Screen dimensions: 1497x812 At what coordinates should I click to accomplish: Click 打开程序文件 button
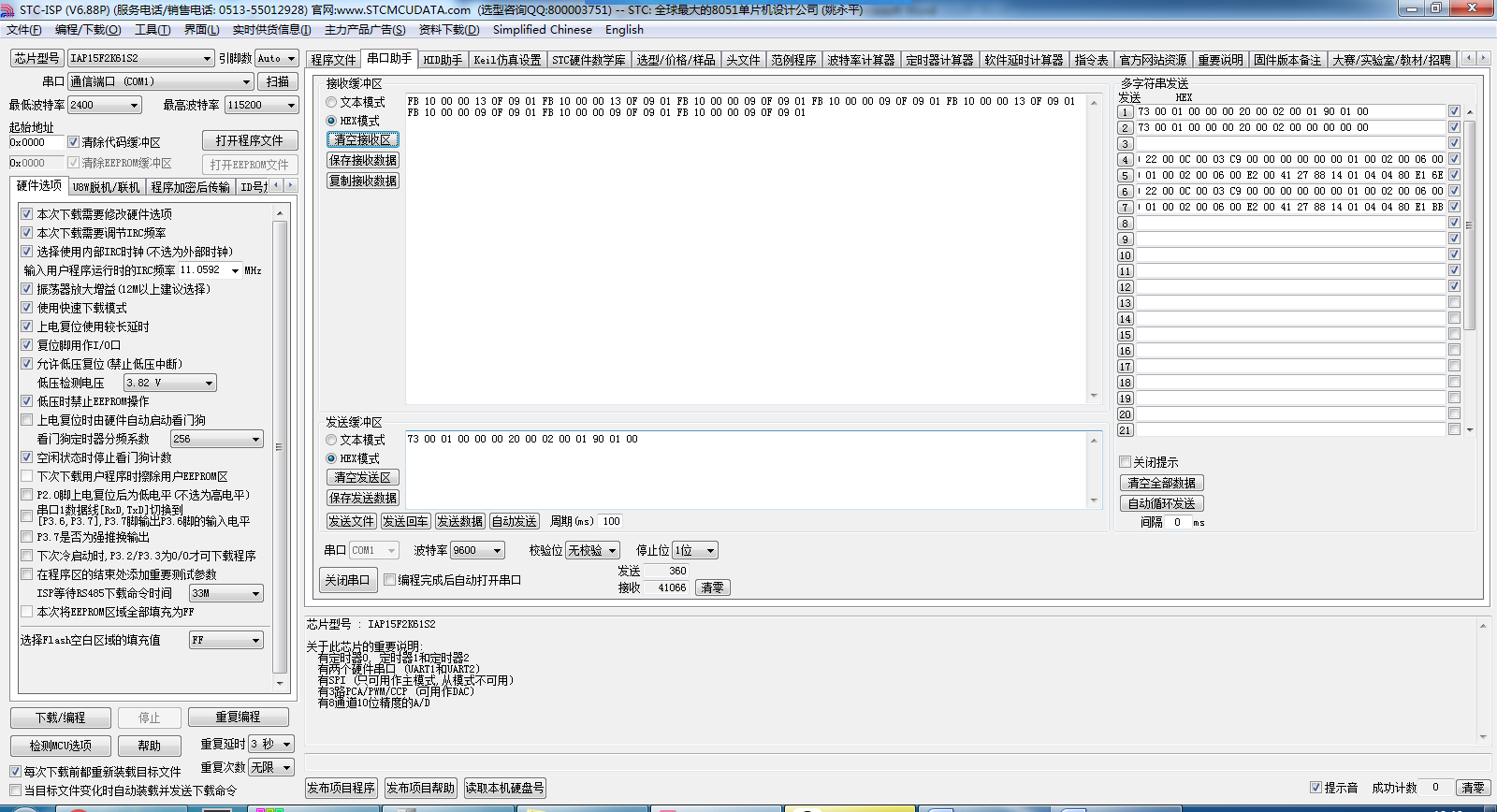[x=250, y=140]
